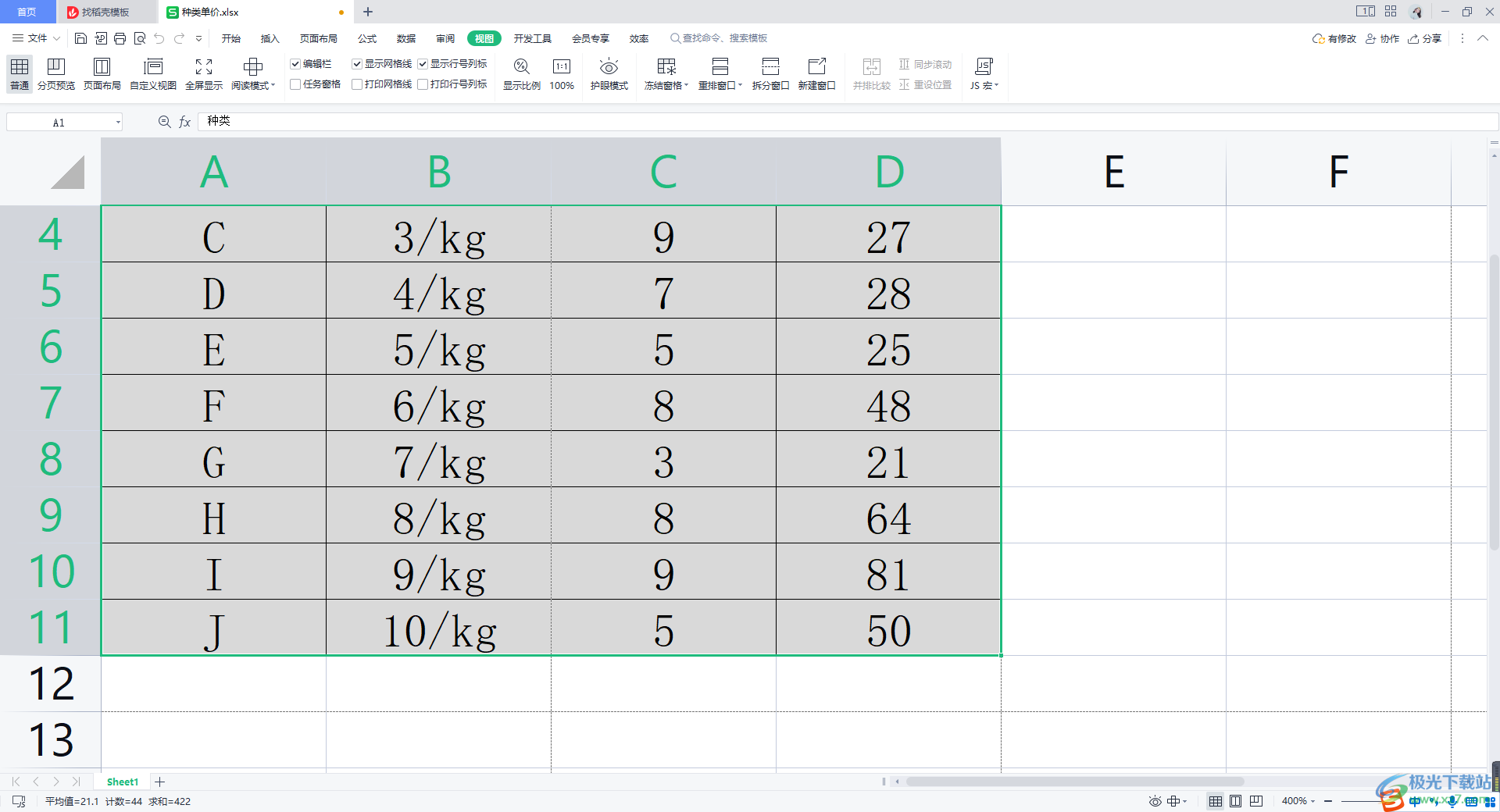Click in the formula bar showing 种类
Image resolution: width=1500 pixels, height=812 pixels.
click(x=848, y=121)
